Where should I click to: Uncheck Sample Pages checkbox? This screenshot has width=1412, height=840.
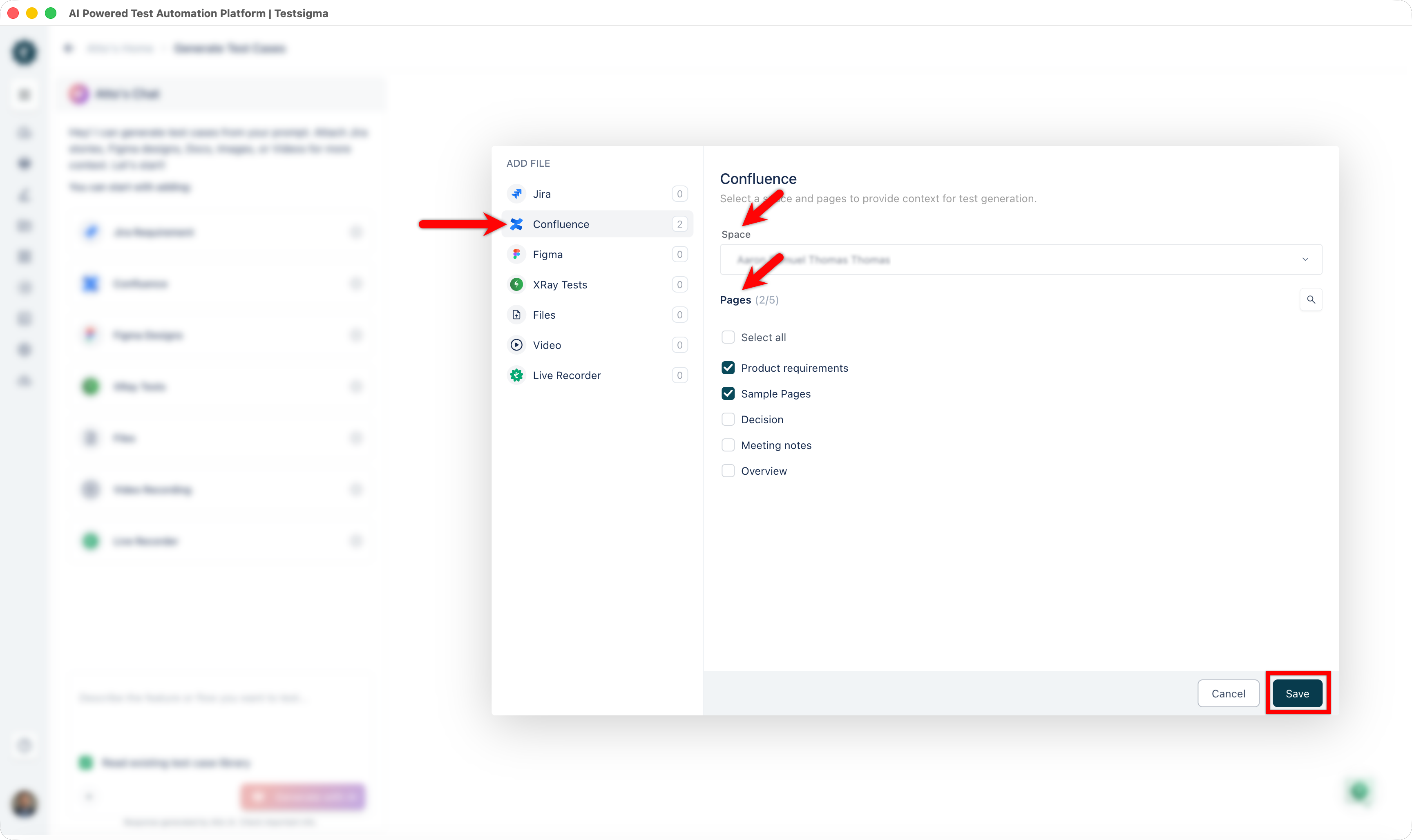tap(728, 393)
